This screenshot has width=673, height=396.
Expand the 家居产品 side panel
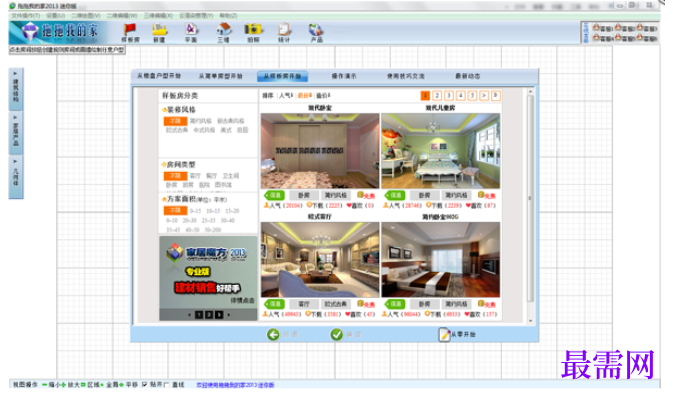click(16, 133)
